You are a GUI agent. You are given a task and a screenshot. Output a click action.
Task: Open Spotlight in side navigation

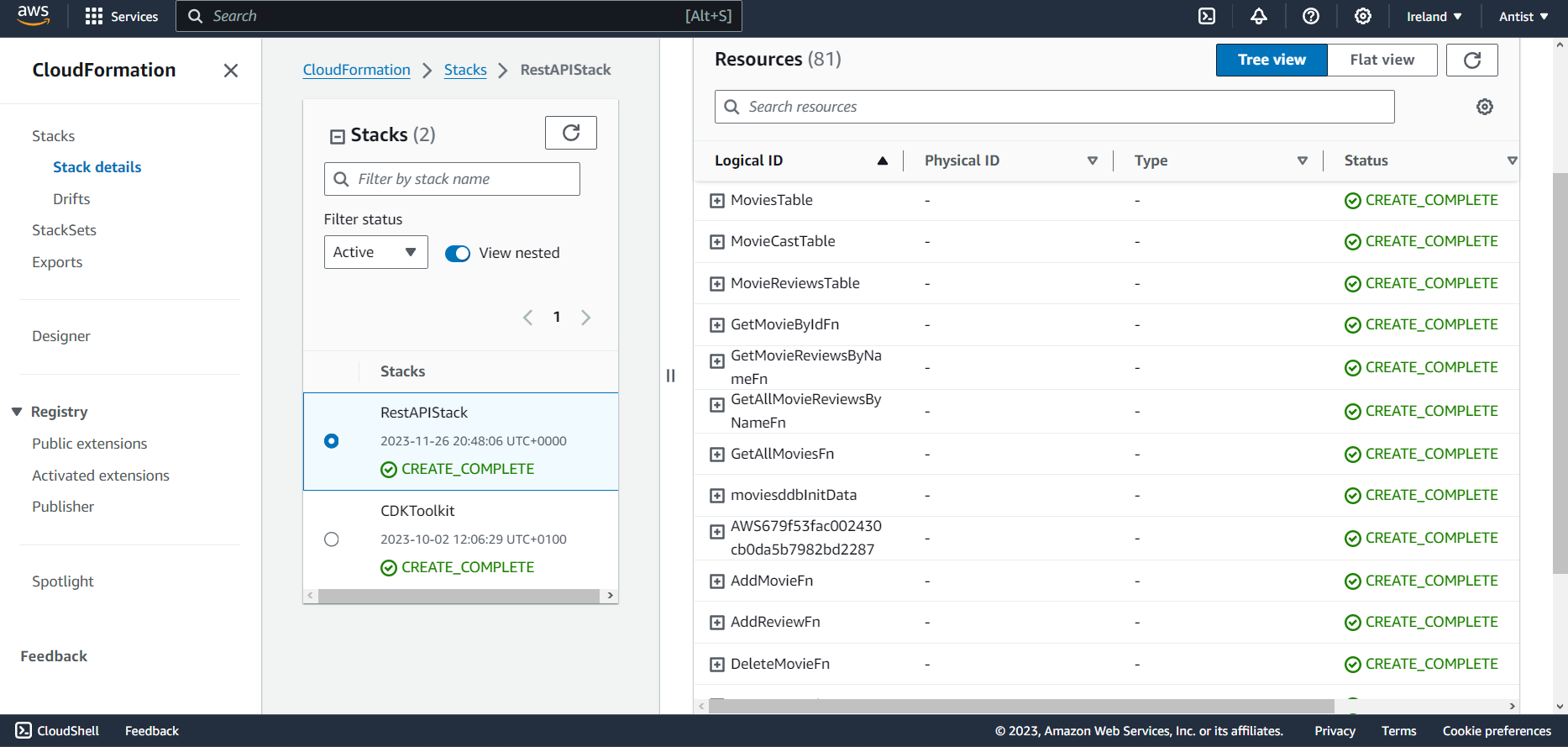click(x=63, y=581)
